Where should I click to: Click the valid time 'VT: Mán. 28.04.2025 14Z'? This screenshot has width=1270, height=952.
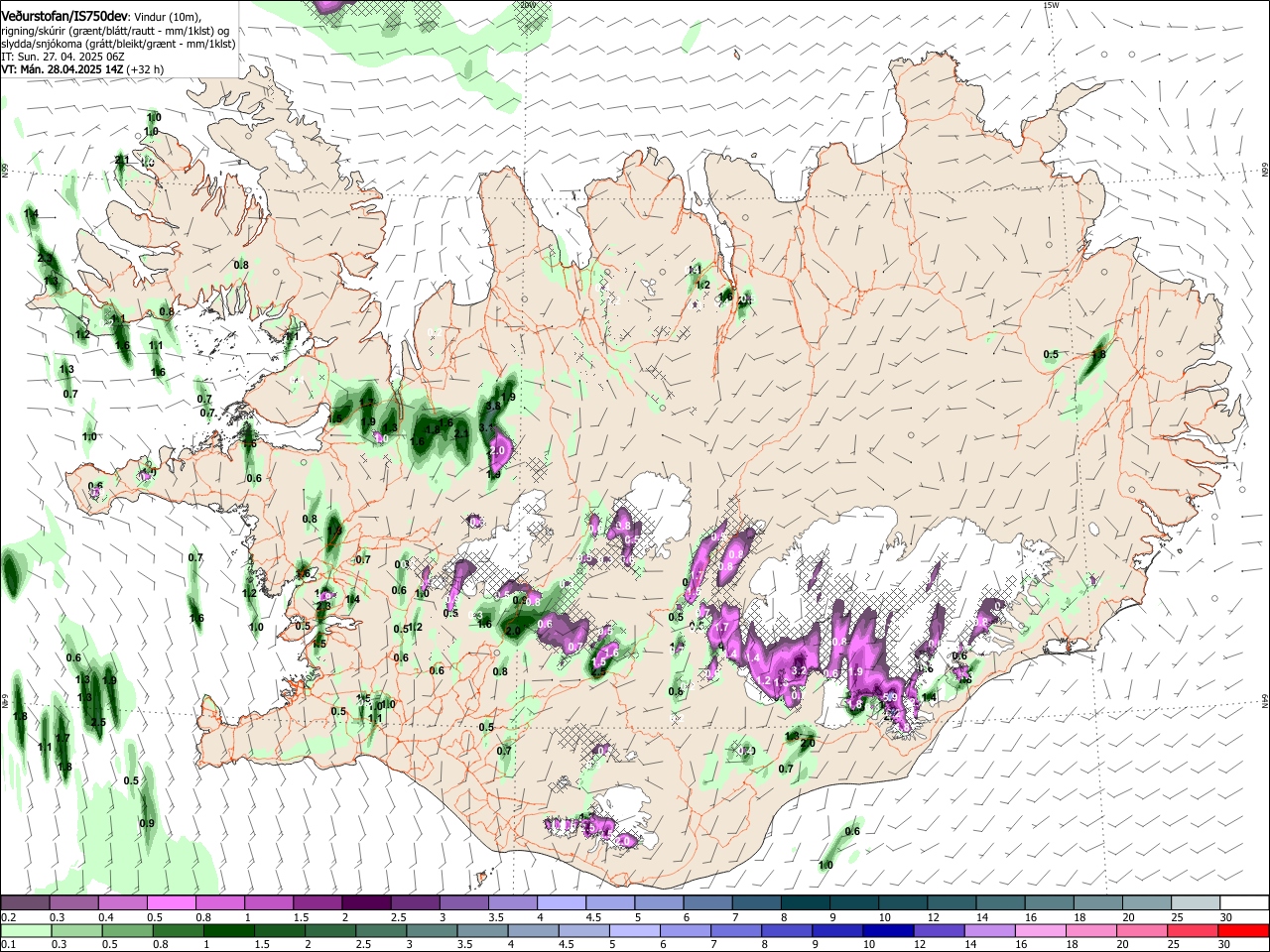63,69
